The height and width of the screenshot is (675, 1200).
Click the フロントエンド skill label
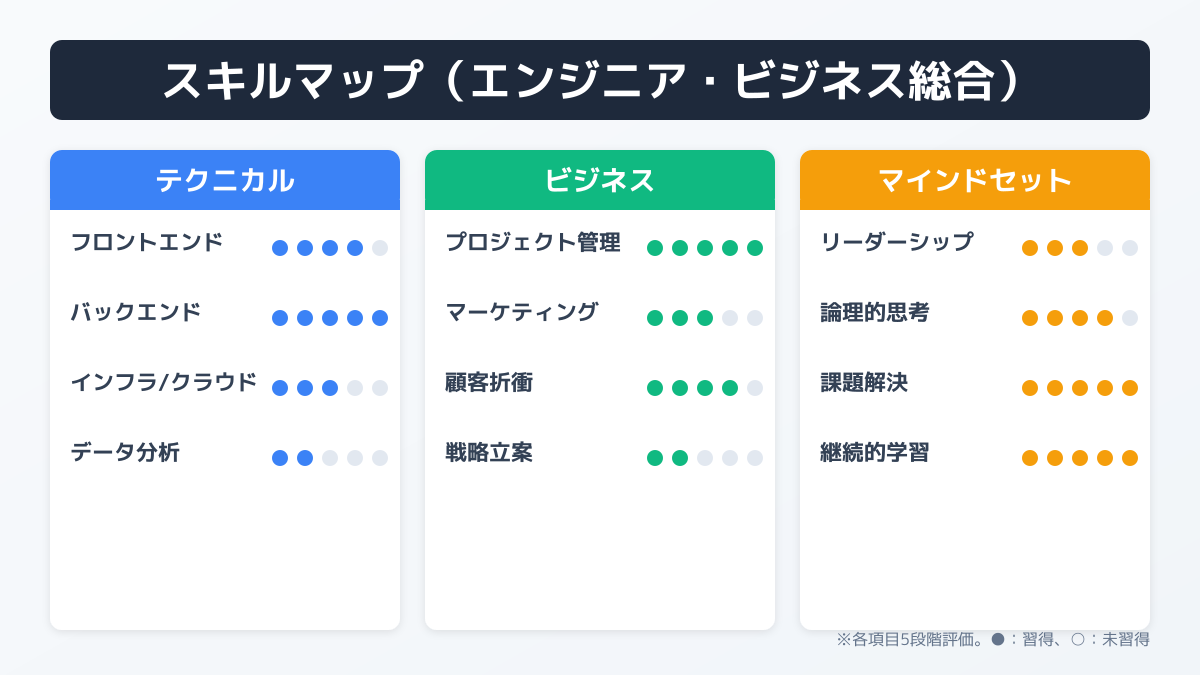click(x=147, y=242)
